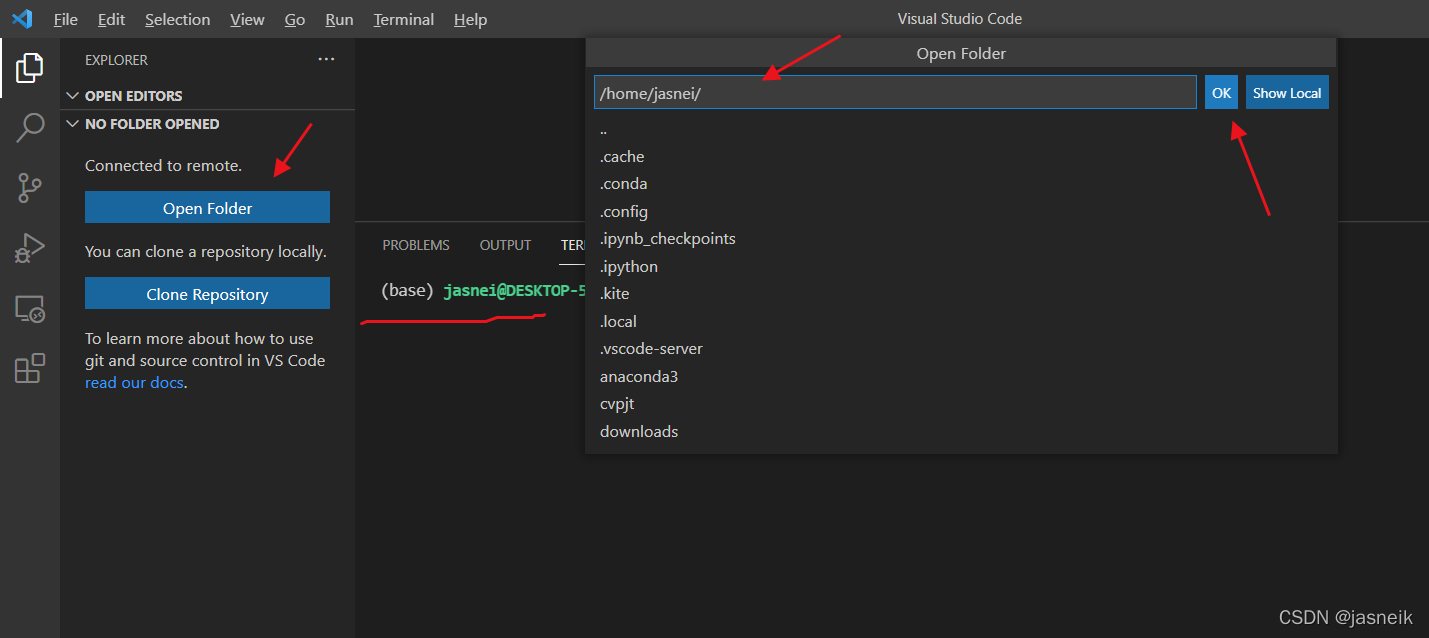Select the .conda folder entry
This screenshot has height=638, width=1429.
(961, 184)
